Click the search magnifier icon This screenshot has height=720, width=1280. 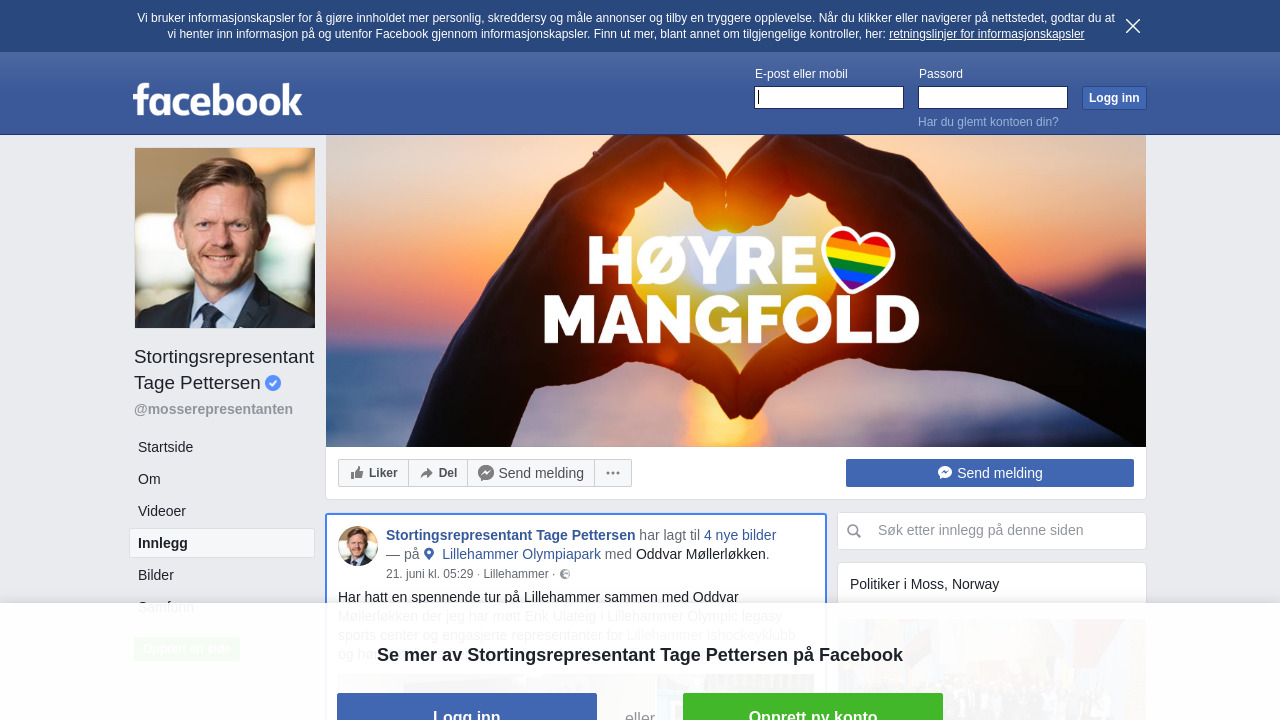click(x=854, y=531)
